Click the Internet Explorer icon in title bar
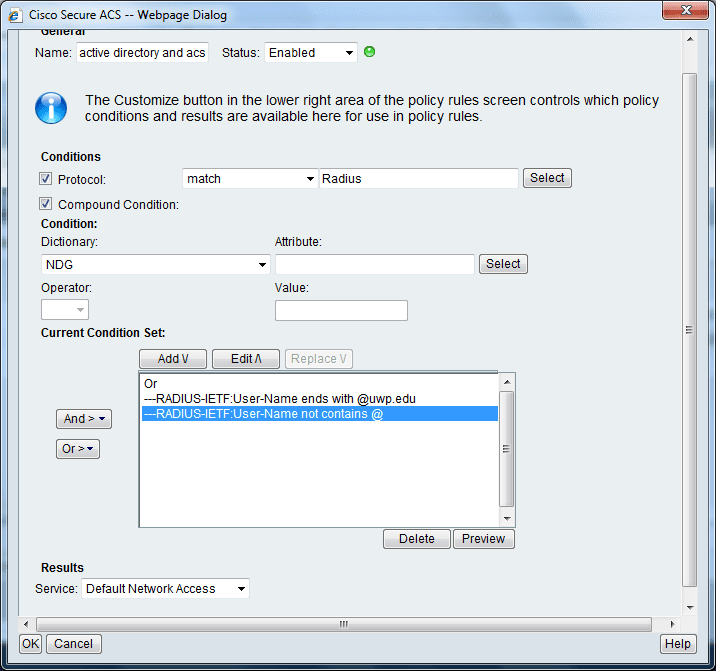716x671 pixels. tap(15, 15)
